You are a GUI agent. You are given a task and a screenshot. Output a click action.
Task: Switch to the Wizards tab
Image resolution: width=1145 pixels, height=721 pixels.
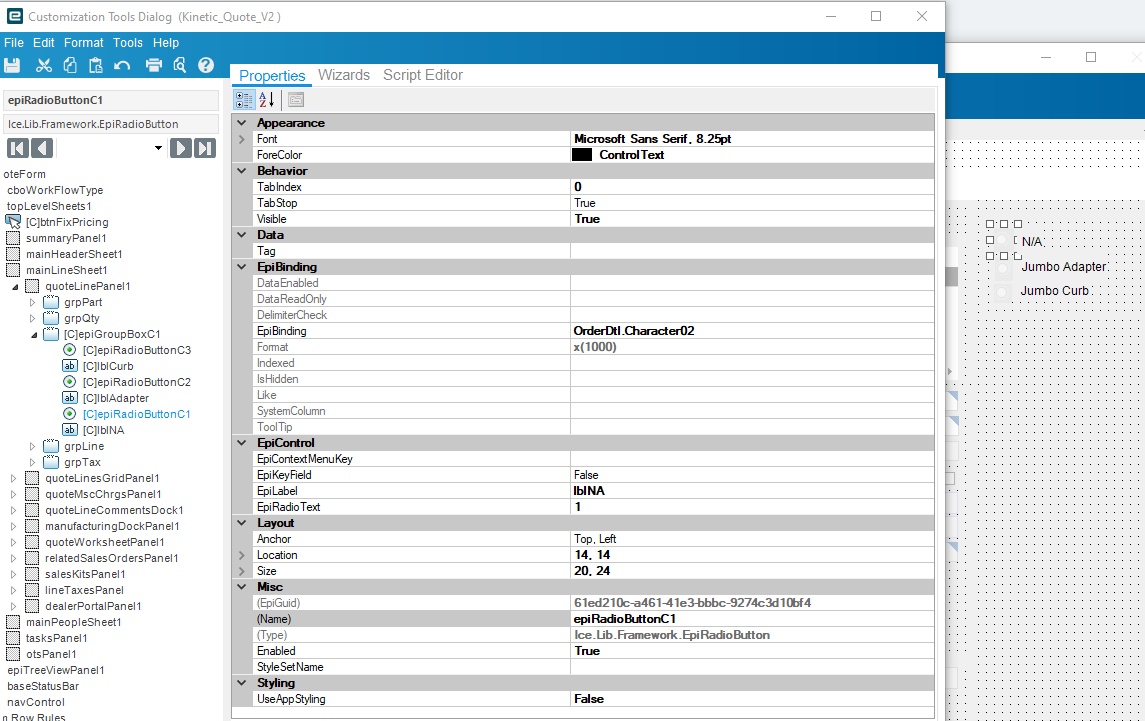(344, 75)
